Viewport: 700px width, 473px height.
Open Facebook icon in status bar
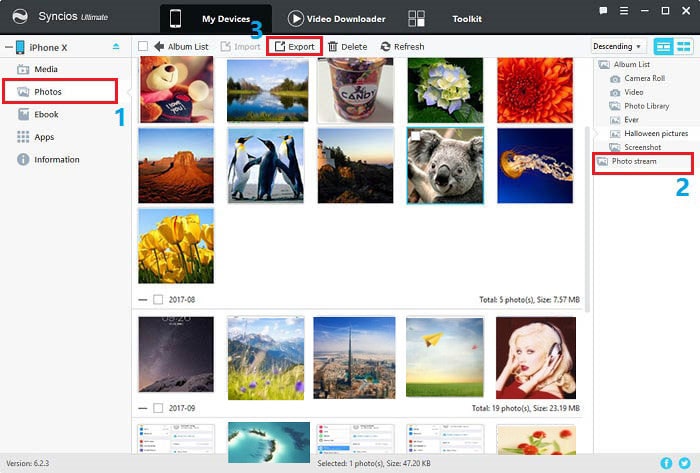tap(666, 463)
